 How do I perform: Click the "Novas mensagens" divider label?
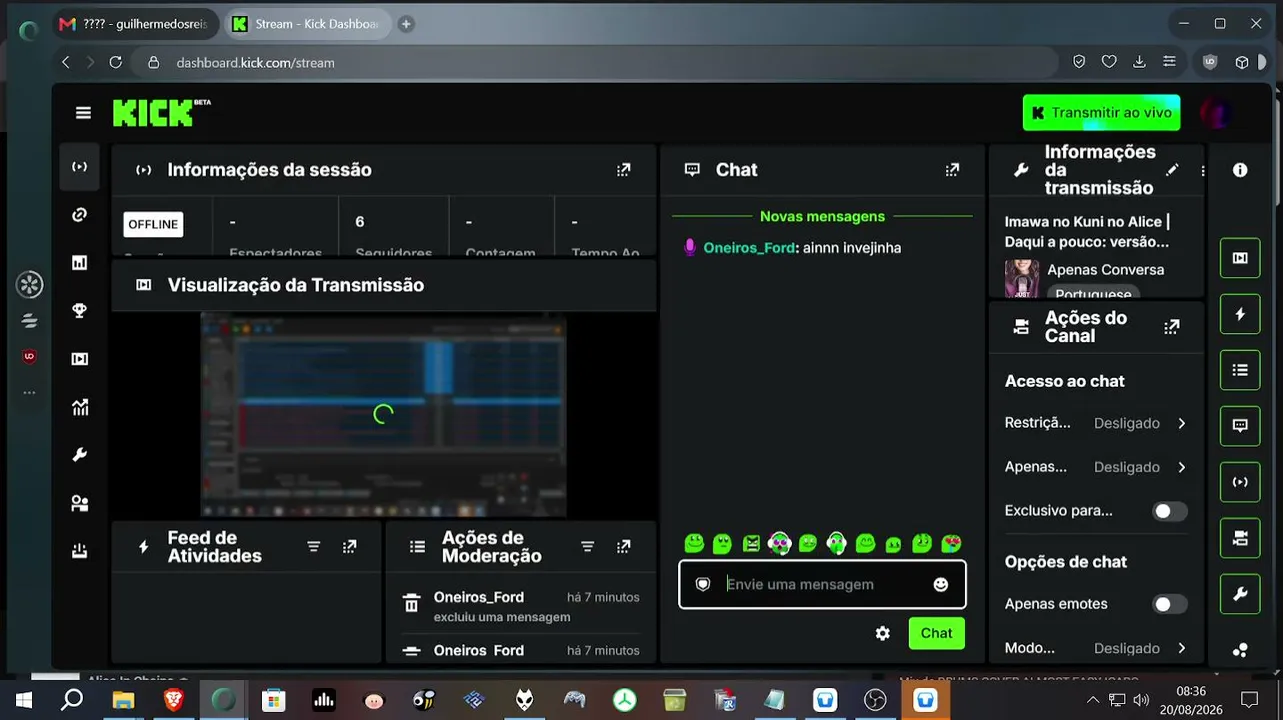click(822, 216)
